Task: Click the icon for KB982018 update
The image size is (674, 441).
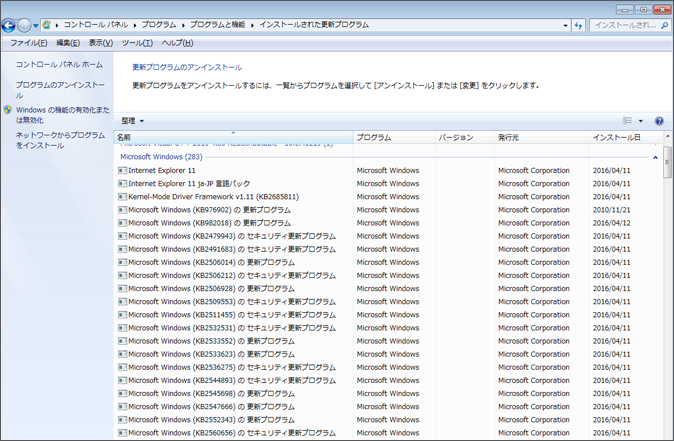Action: point(123,223)
